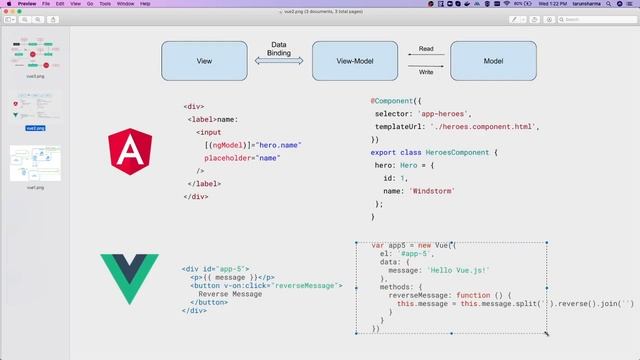Click the vue3.png file name label
640x360 pixels.
(35, 76)
